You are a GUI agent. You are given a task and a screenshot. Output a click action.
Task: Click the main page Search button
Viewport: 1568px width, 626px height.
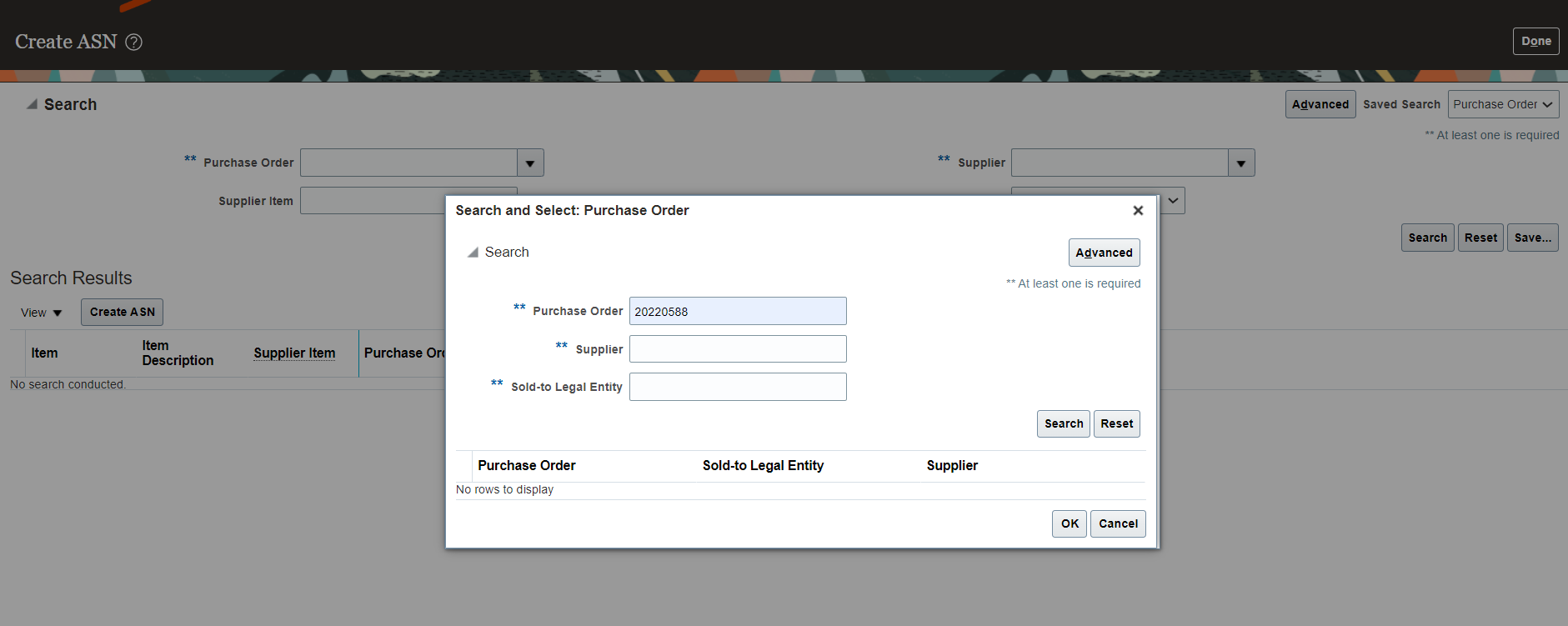click(1427, 238)
